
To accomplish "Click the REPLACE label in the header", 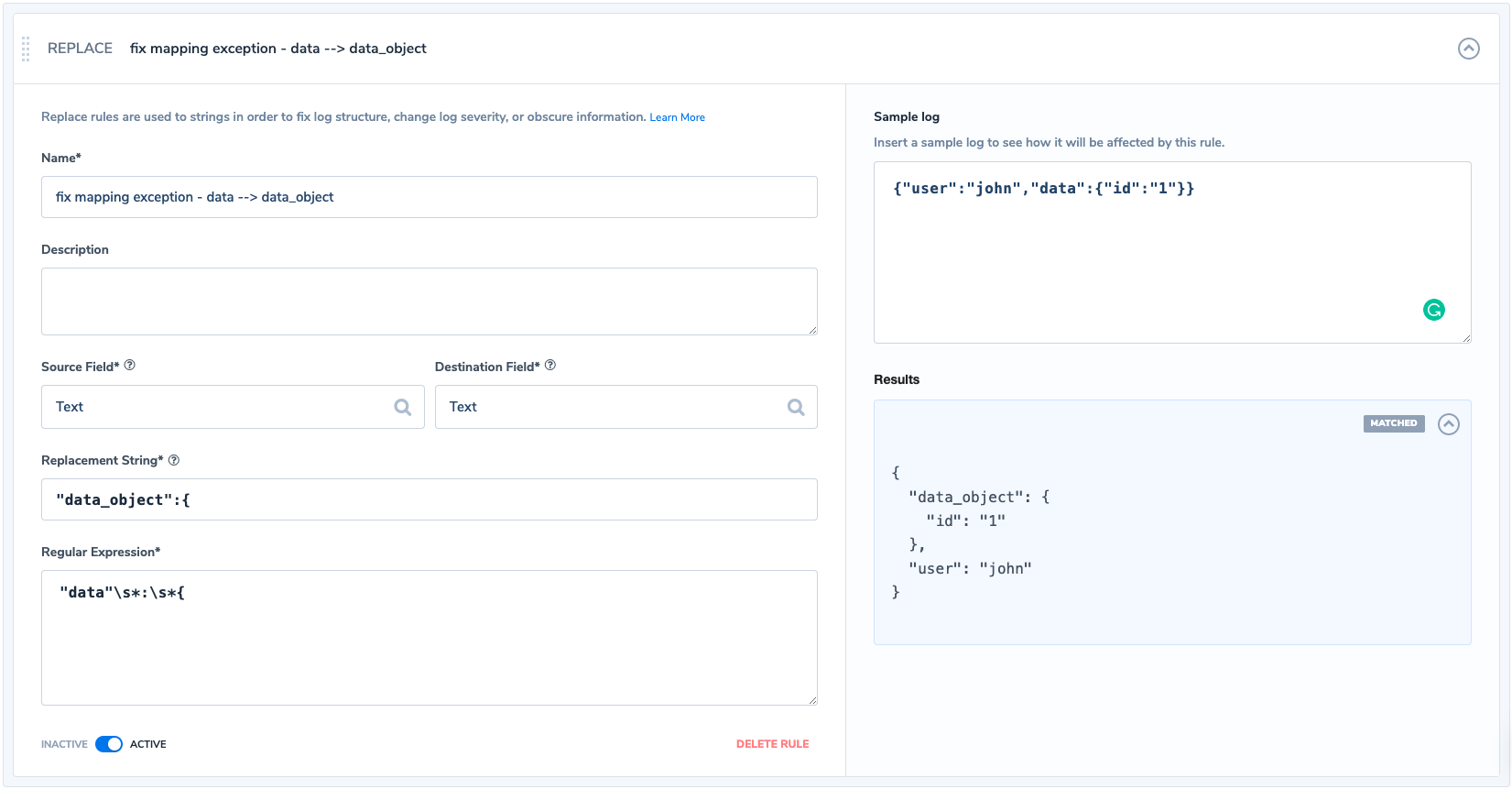I will pyautogui.click(x=81, y=49).
